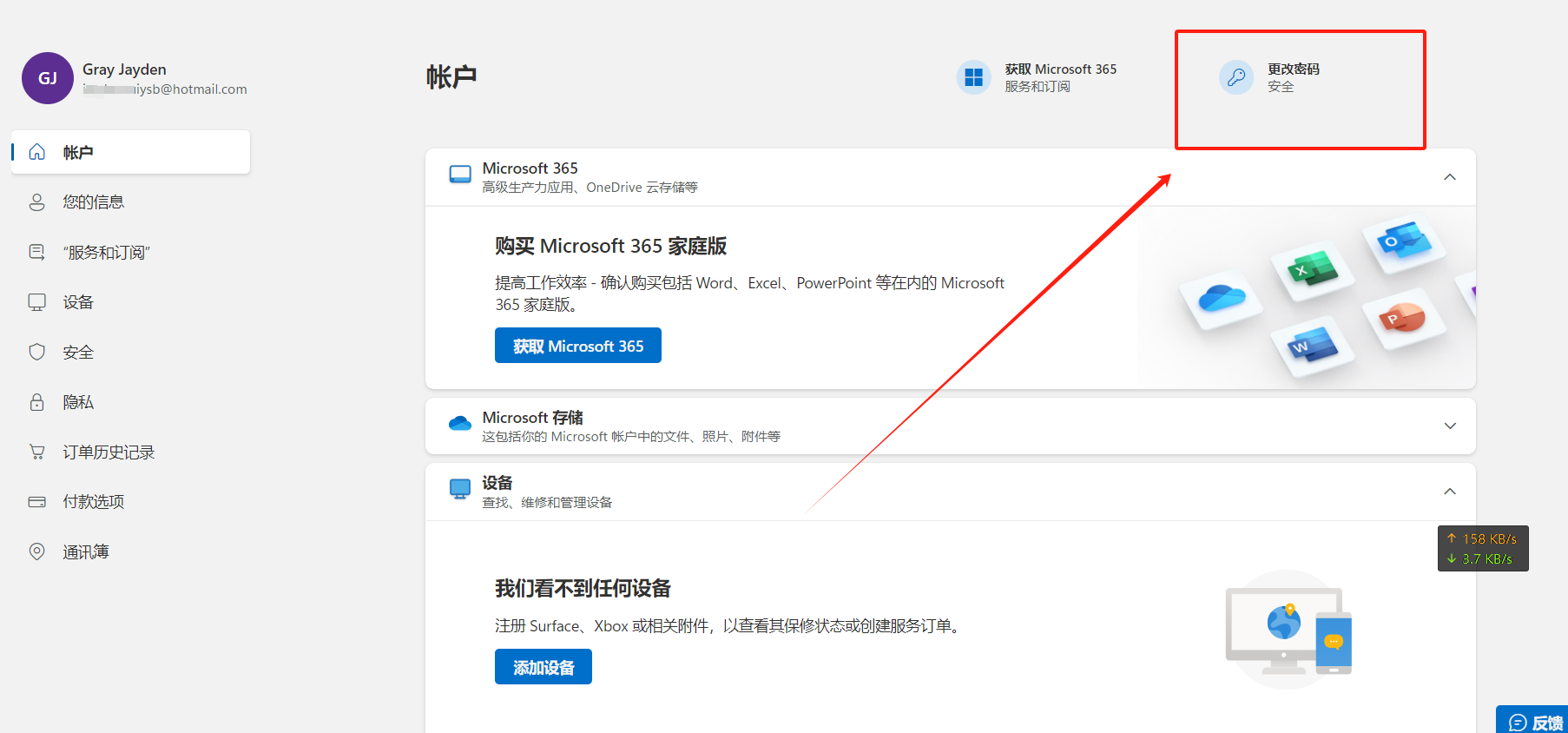
Task: Collapse the Microsoft 365 section
Action: [x=1450, y=177]
